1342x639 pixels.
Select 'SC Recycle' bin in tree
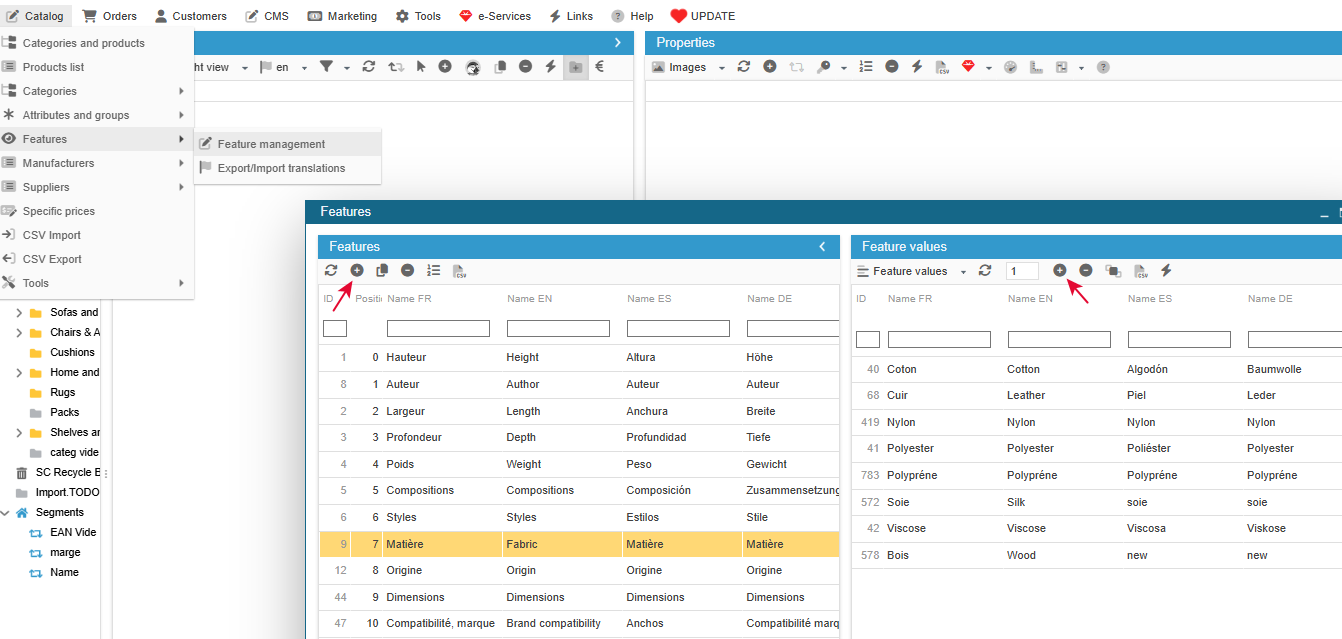click(67, 472)
